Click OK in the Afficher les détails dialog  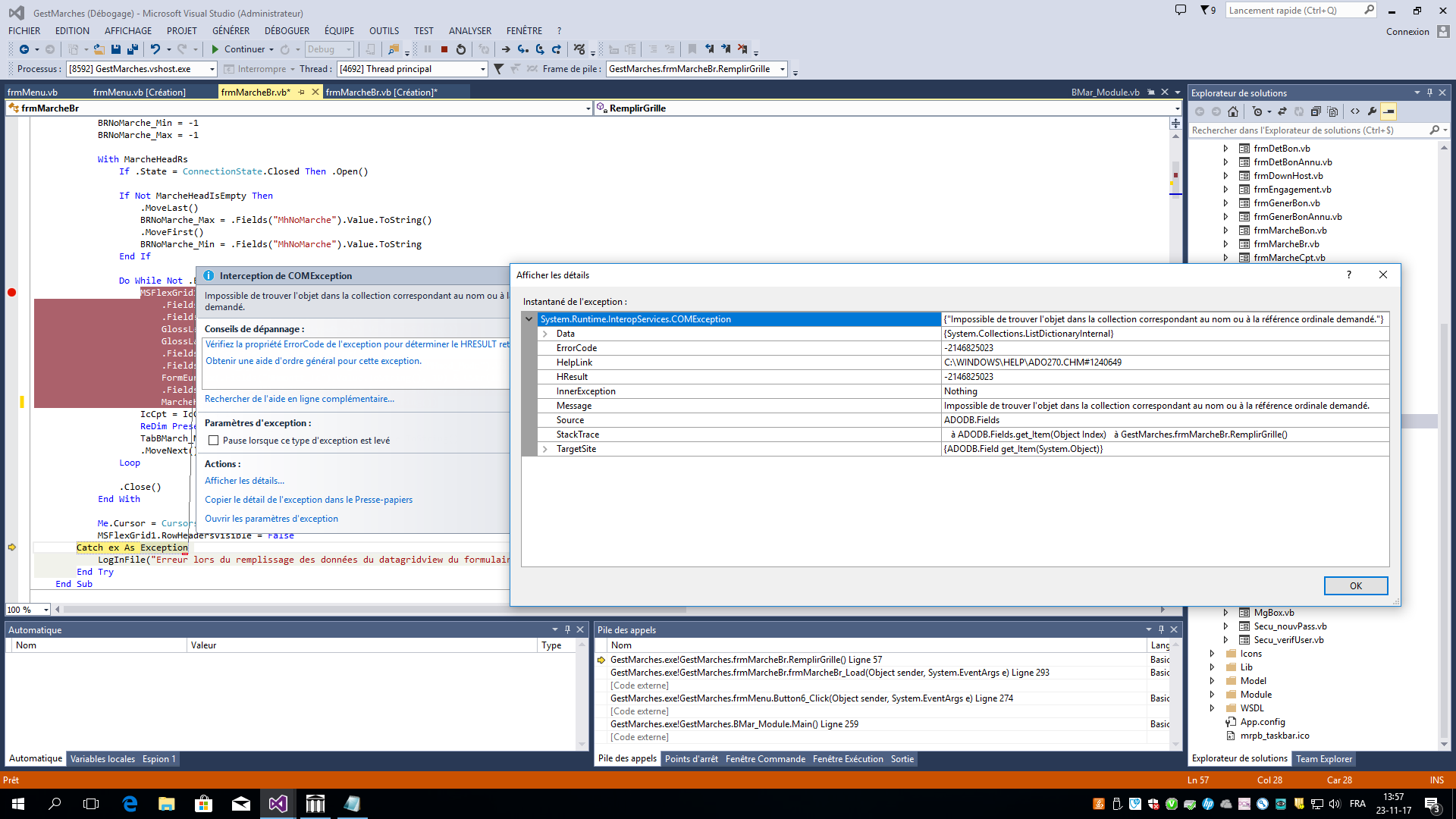(x=1356, y=586)
